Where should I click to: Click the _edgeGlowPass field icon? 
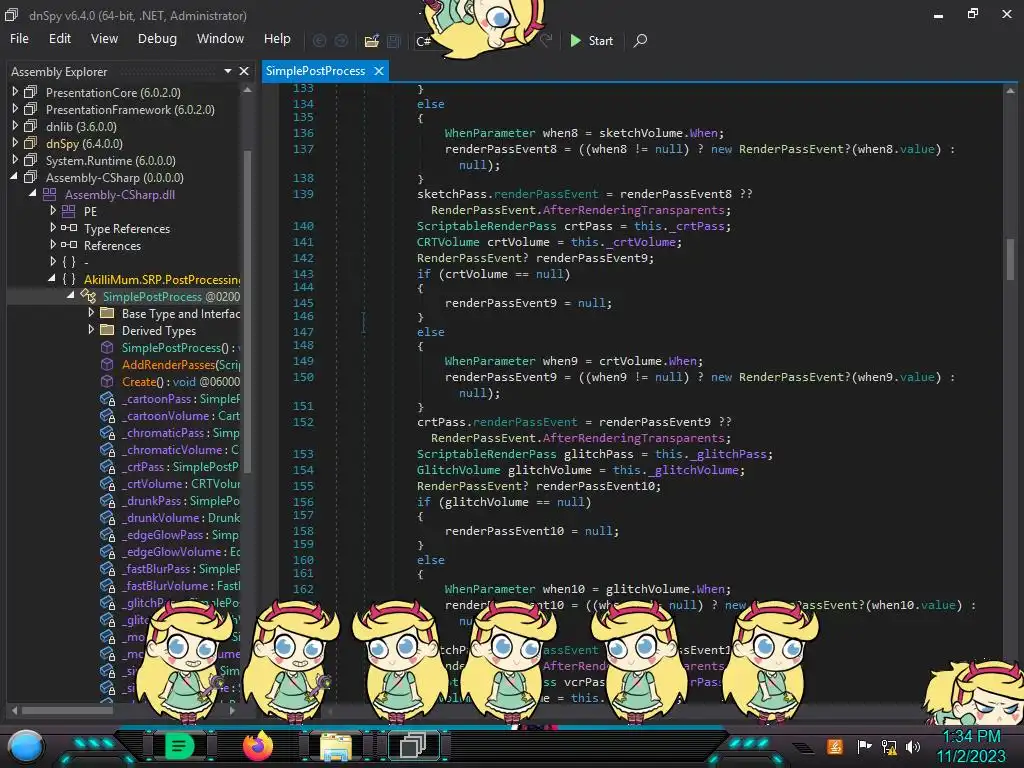pyautogui.click(x=108, y=535)
